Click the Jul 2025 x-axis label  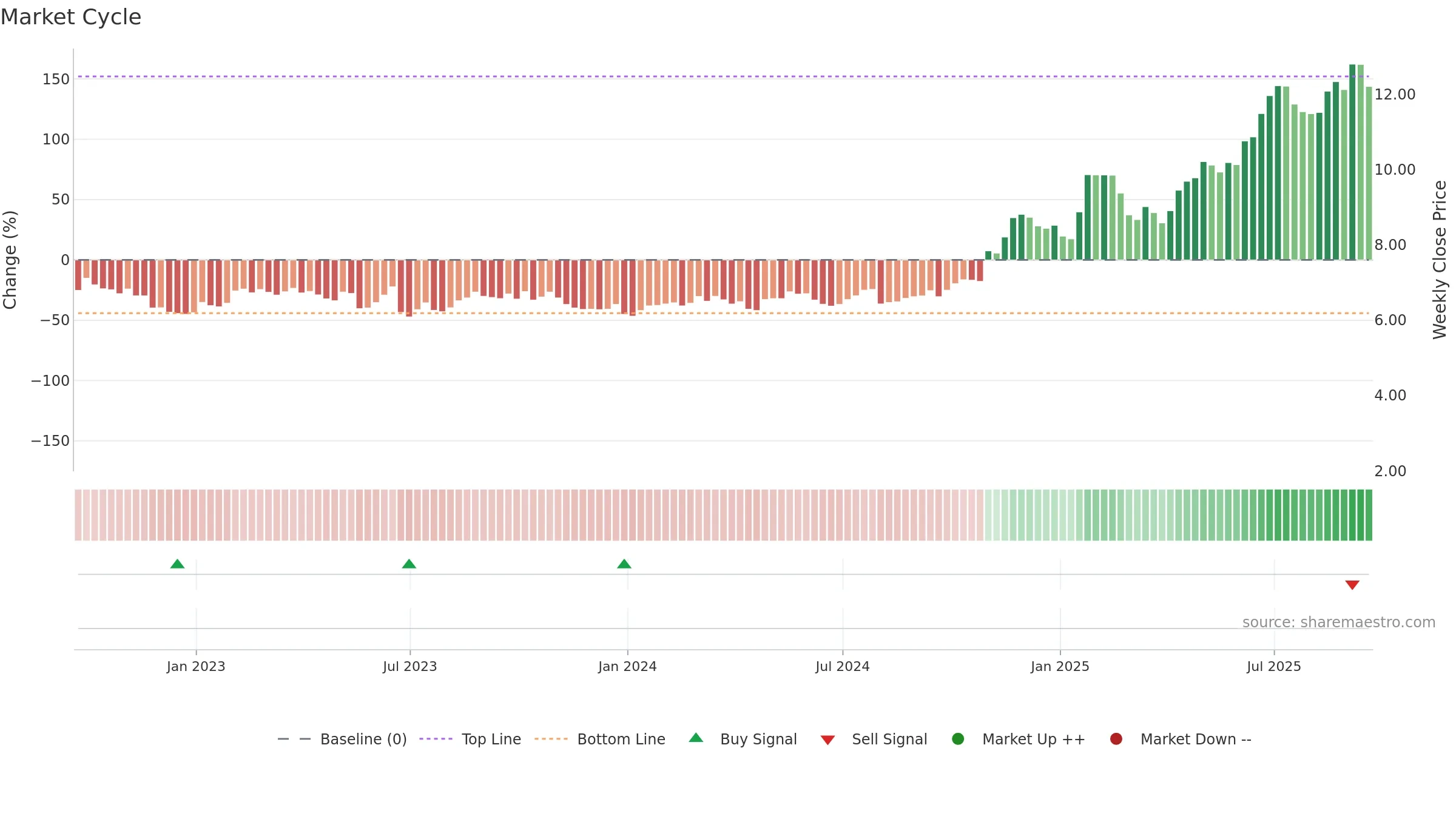(x=1274, y=667)
